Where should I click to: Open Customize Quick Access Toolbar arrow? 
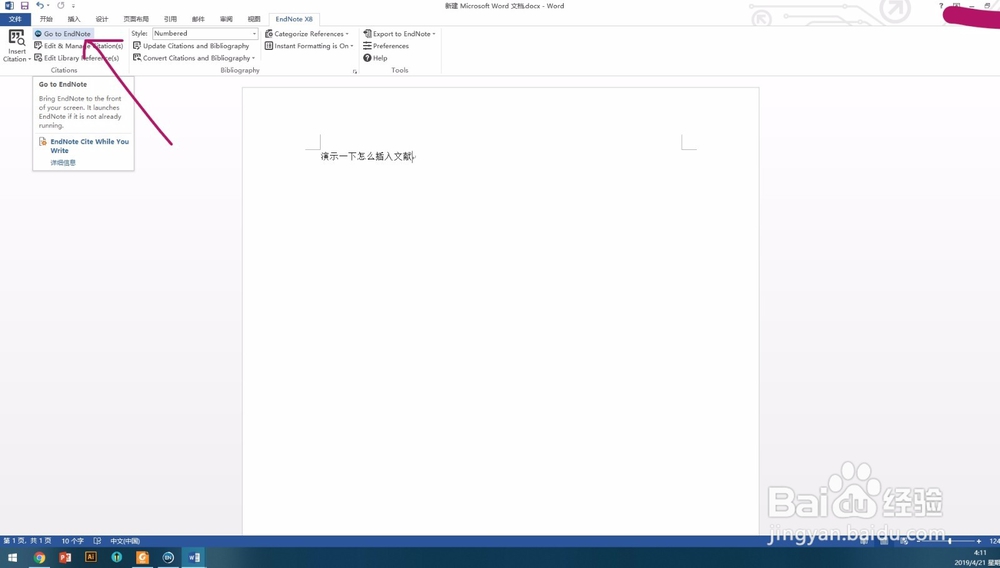click(x=73, y=6)
